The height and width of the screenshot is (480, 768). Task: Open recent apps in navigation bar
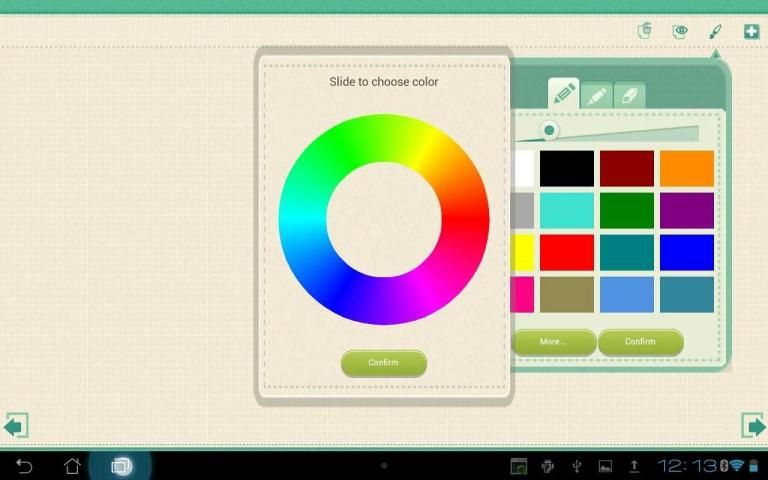tap(121, 466)
